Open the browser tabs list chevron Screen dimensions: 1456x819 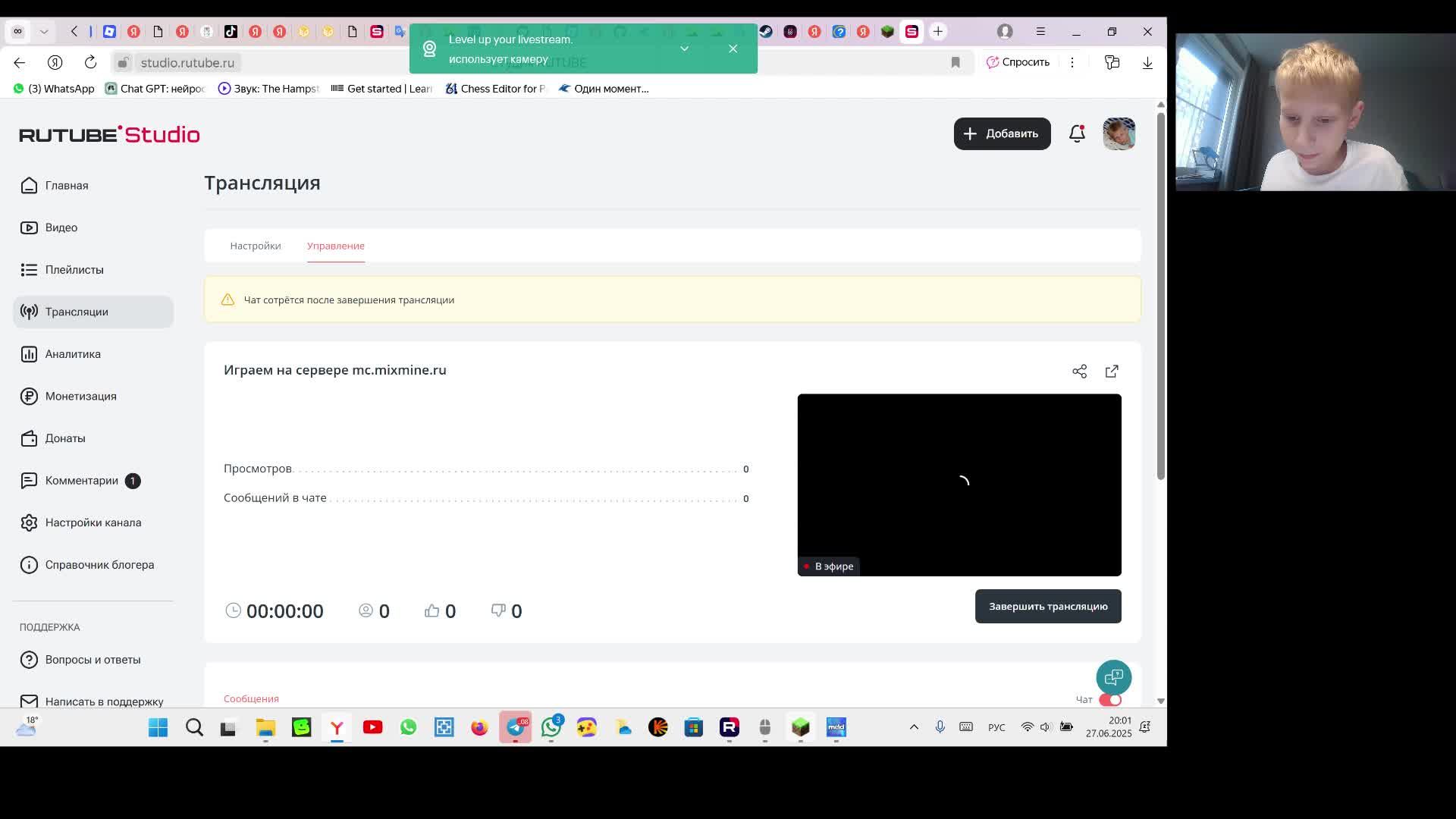(44, 31)
